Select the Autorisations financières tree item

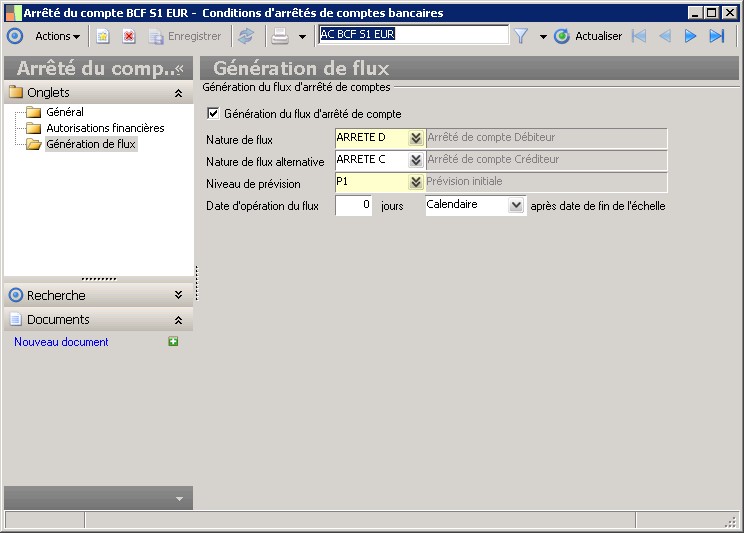[105, 128]
